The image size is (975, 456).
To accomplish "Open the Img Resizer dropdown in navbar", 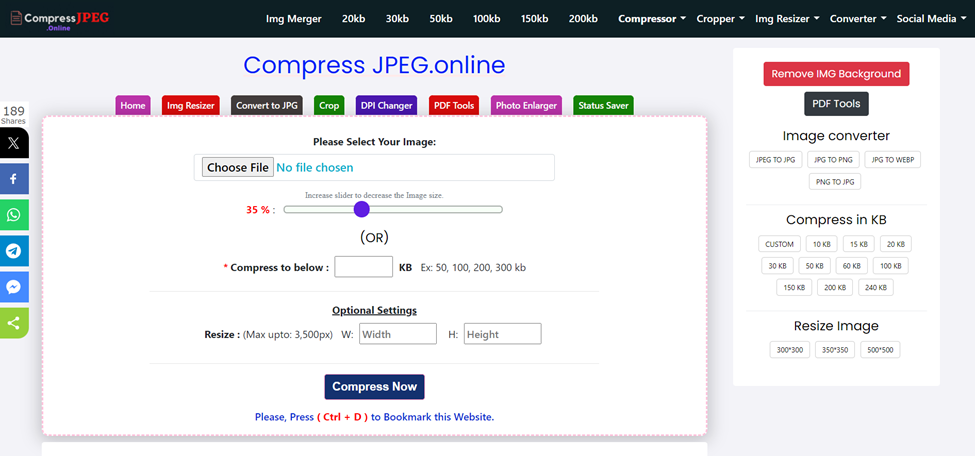I will [x=787, y=19].
